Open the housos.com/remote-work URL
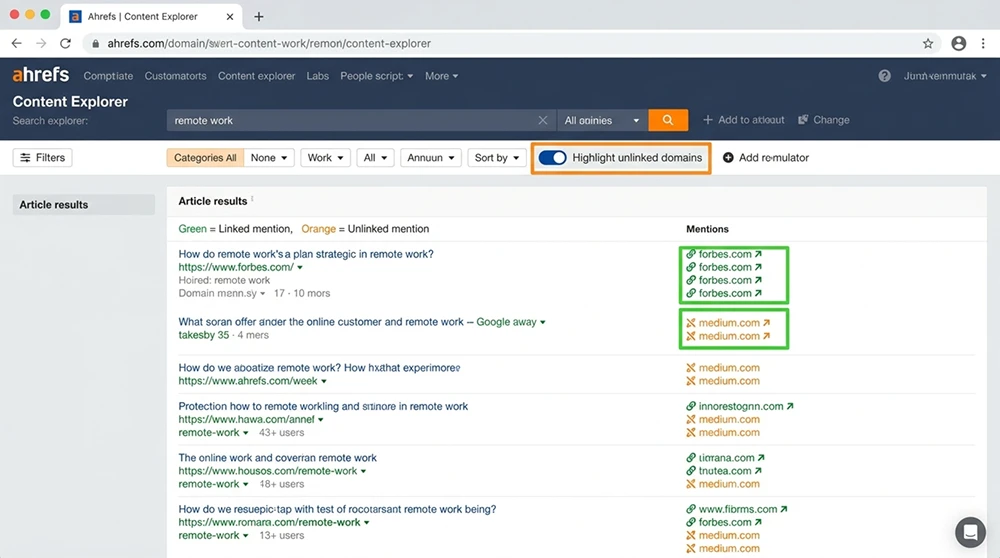 [268, 471]
